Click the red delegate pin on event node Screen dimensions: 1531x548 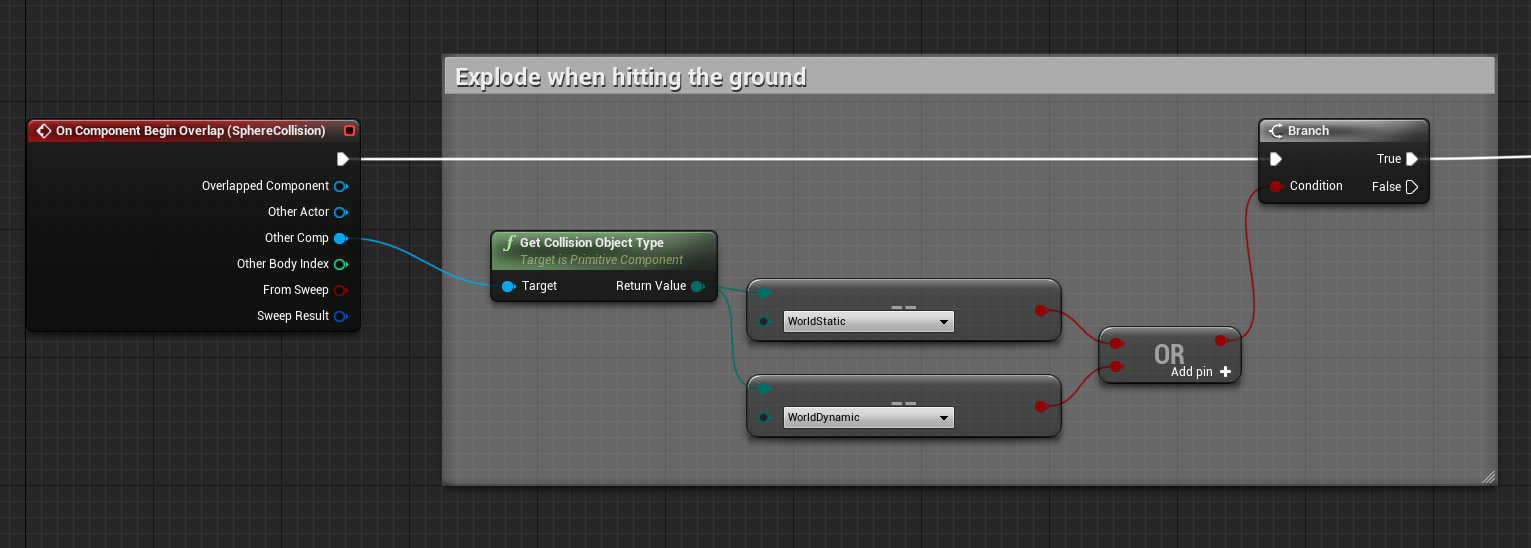349,131
